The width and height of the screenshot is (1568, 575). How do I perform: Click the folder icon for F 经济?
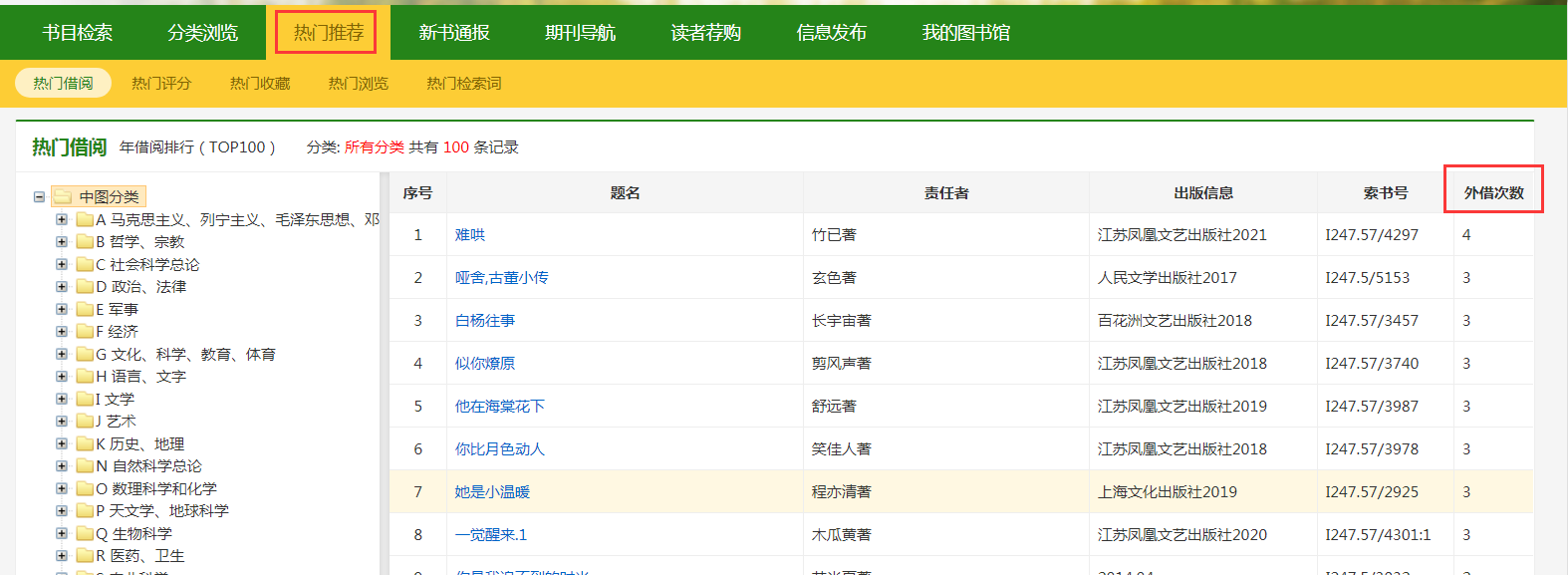point(85,332)
